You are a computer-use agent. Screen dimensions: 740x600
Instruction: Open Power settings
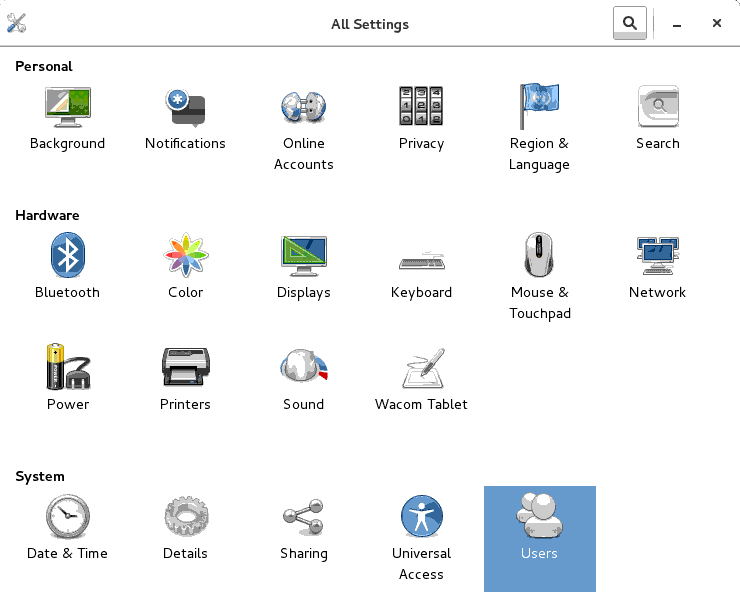[x=67, y=368]
